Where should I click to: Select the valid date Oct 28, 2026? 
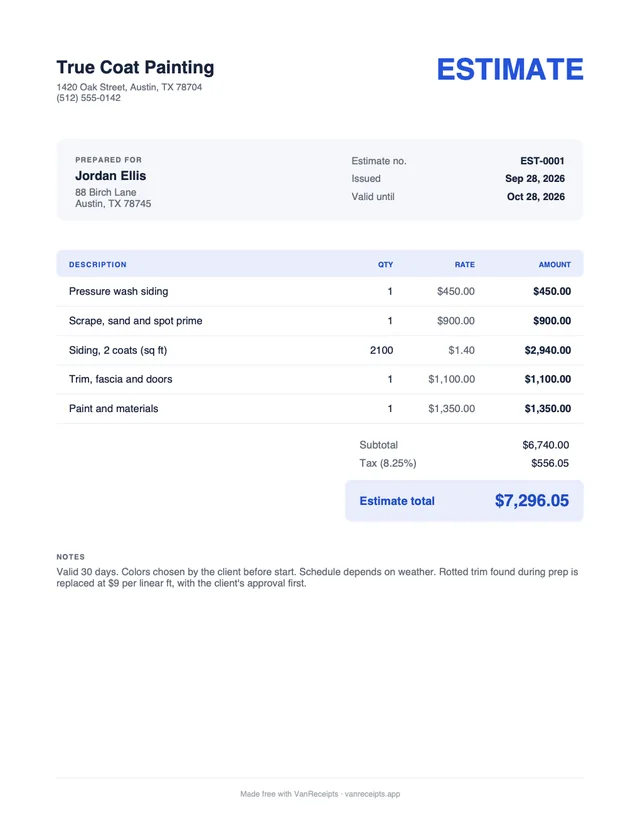click(x=536, y=196)
